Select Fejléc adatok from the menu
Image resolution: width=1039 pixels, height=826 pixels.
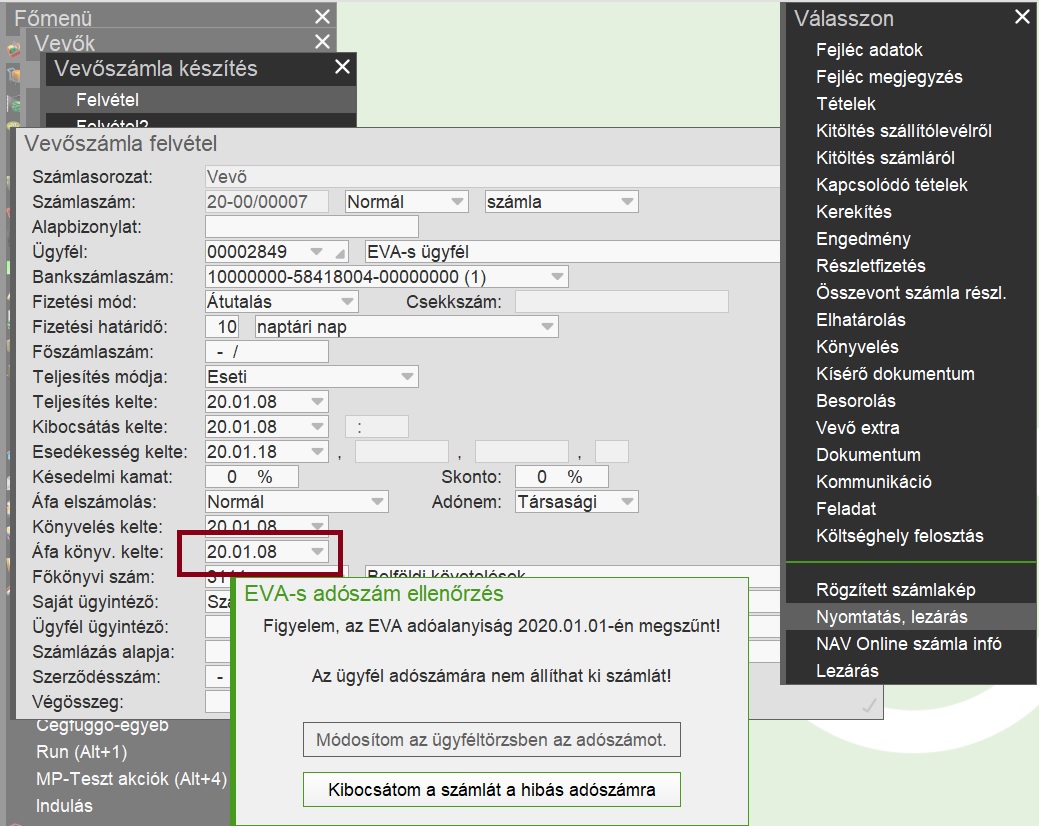click(x=869, y=50)
